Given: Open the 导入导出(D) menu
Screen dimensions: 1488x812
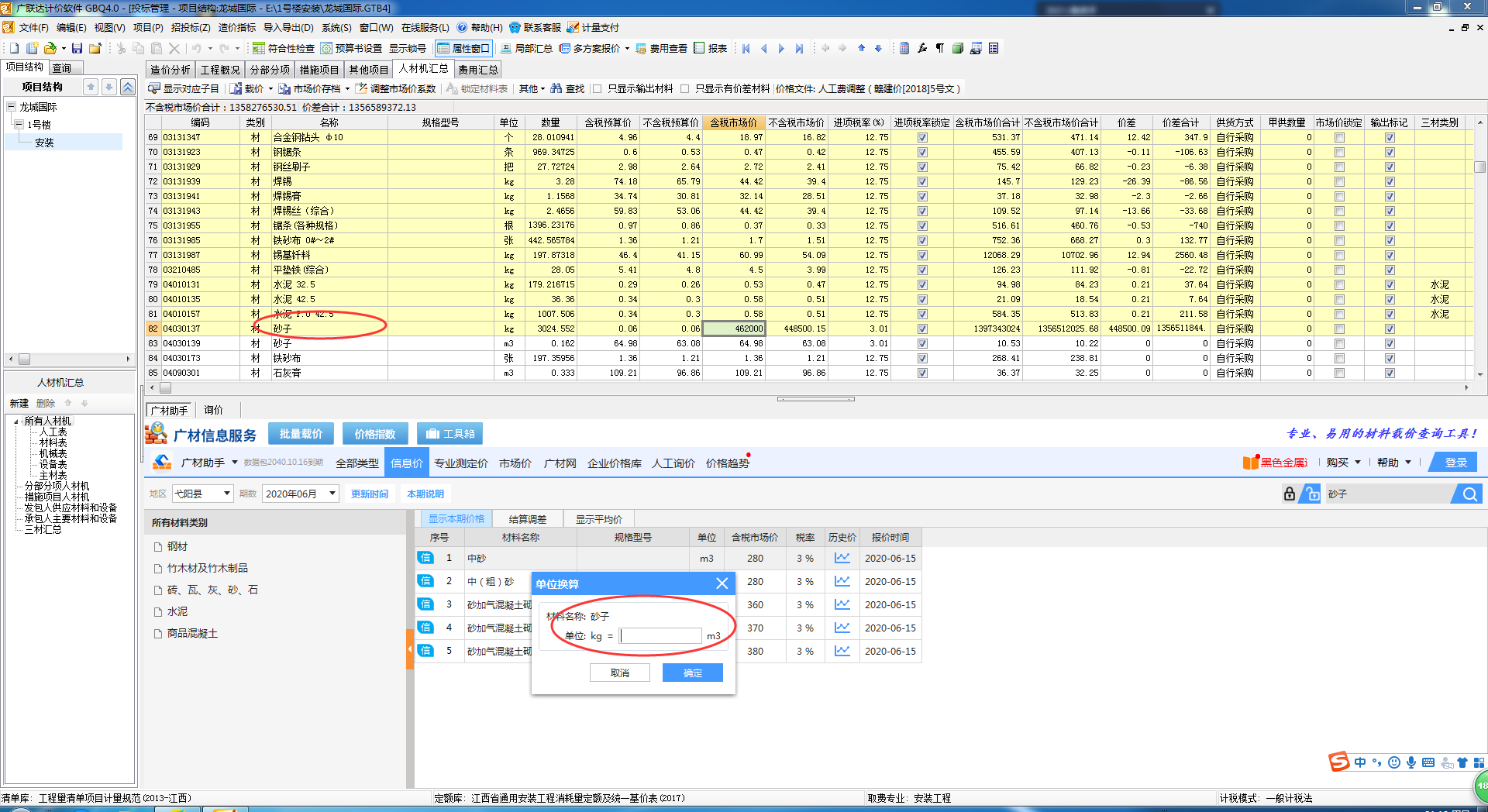Looking at the screenshot, I should click(x=288, y=27).
